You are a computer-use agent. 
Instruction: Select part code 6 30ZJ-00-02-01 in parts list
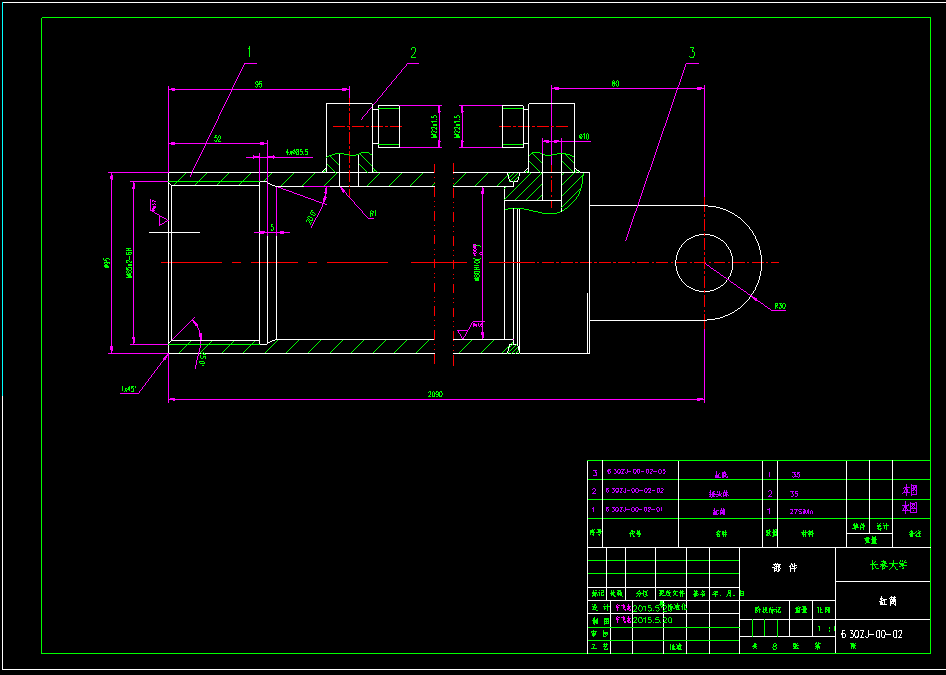[635, 509]
